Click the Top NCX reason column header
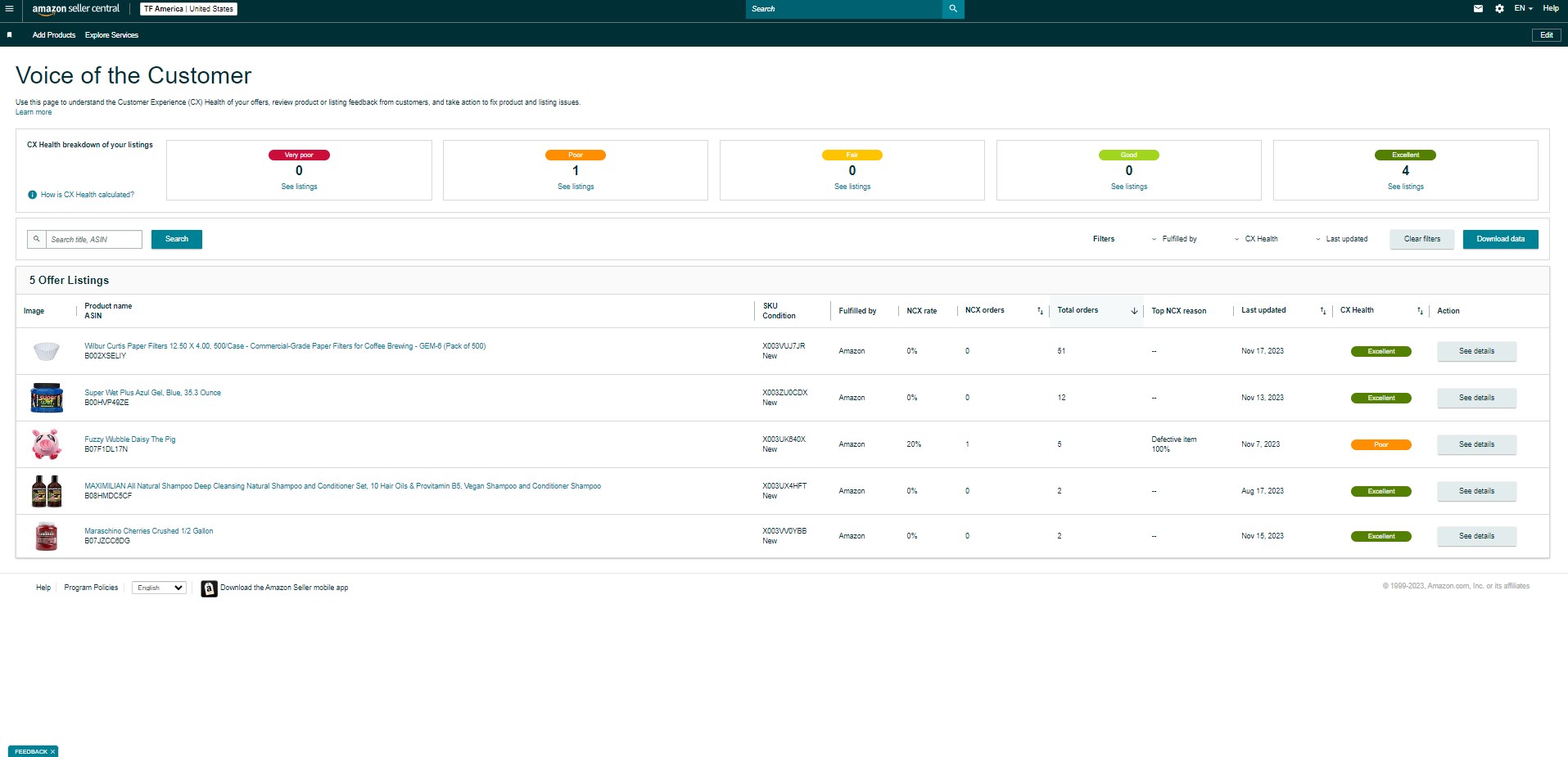This screenshot has height=757, width=1568. (1178, 311)
